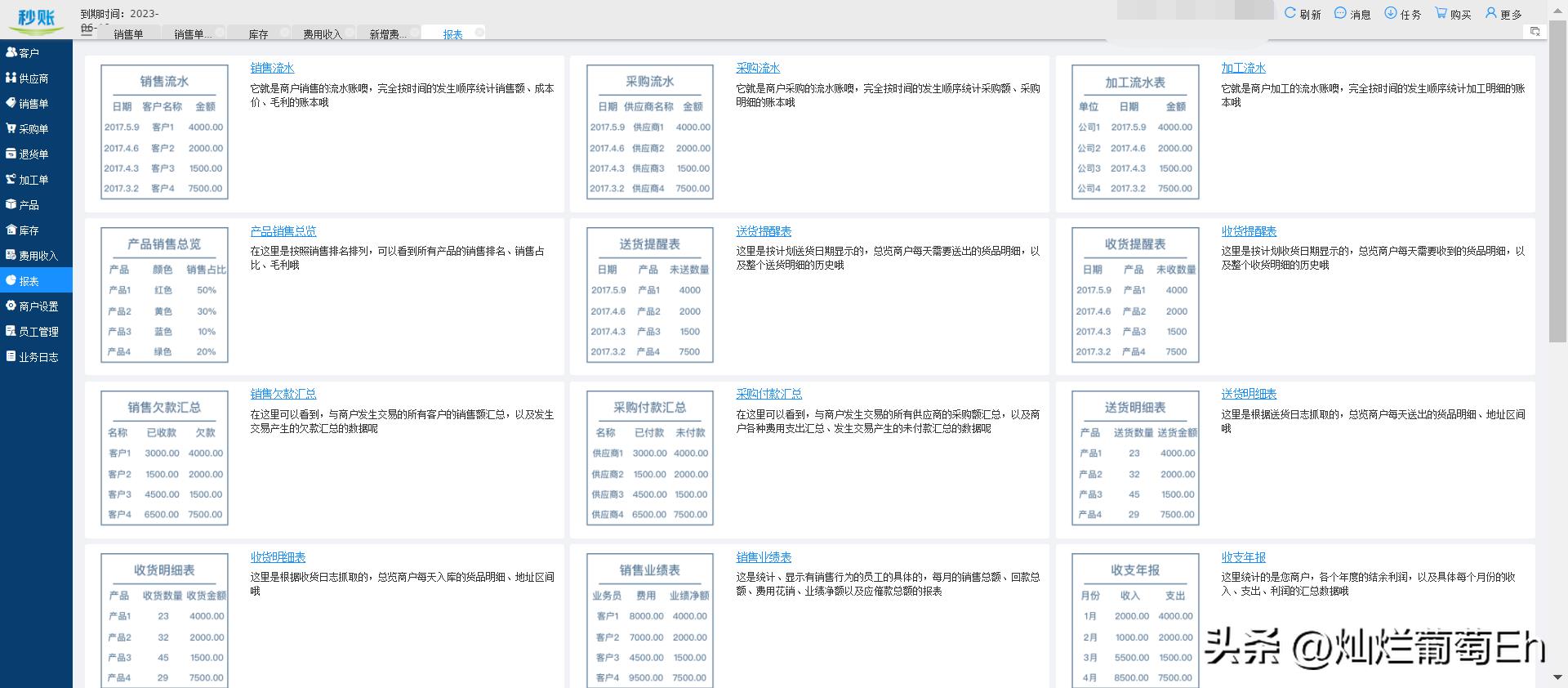Switch to the 库存 tab
The height and width of the screenshot is (688, 1568).
(258, 34)
